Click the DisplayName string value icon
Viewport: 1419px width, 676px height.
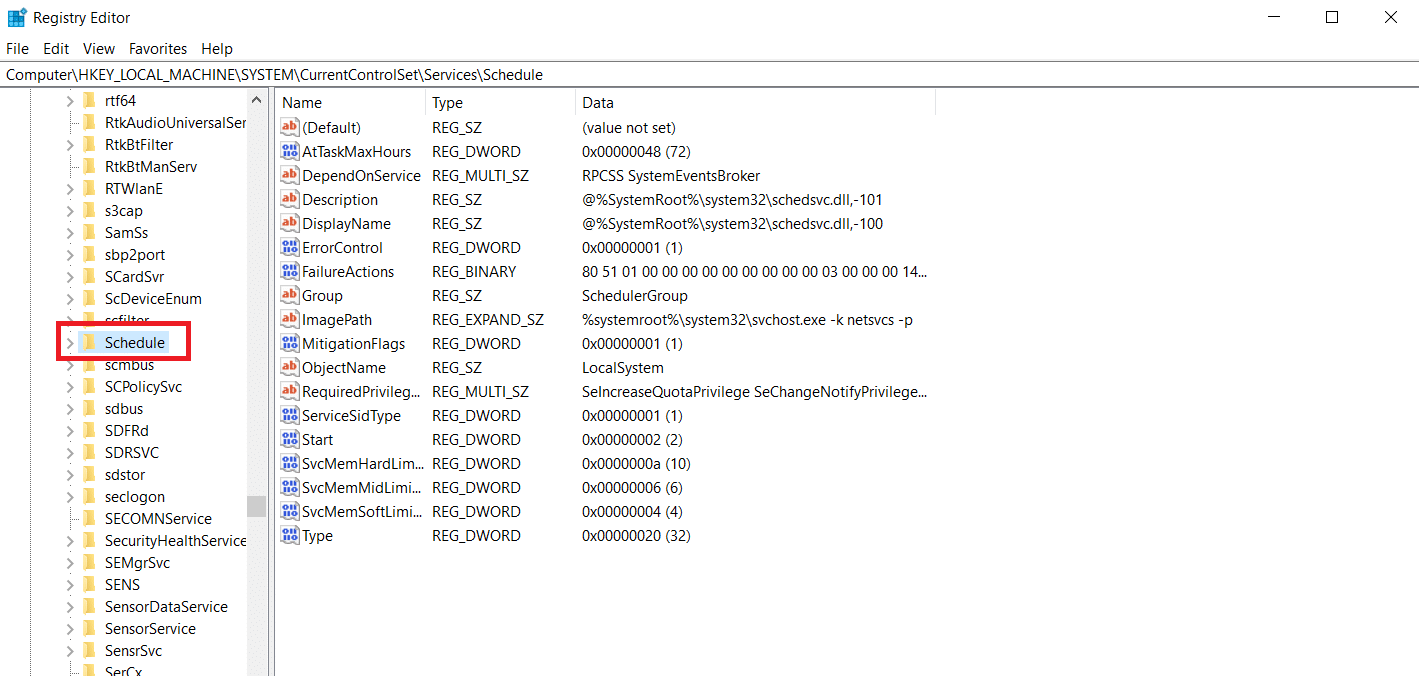coord(290,224)
